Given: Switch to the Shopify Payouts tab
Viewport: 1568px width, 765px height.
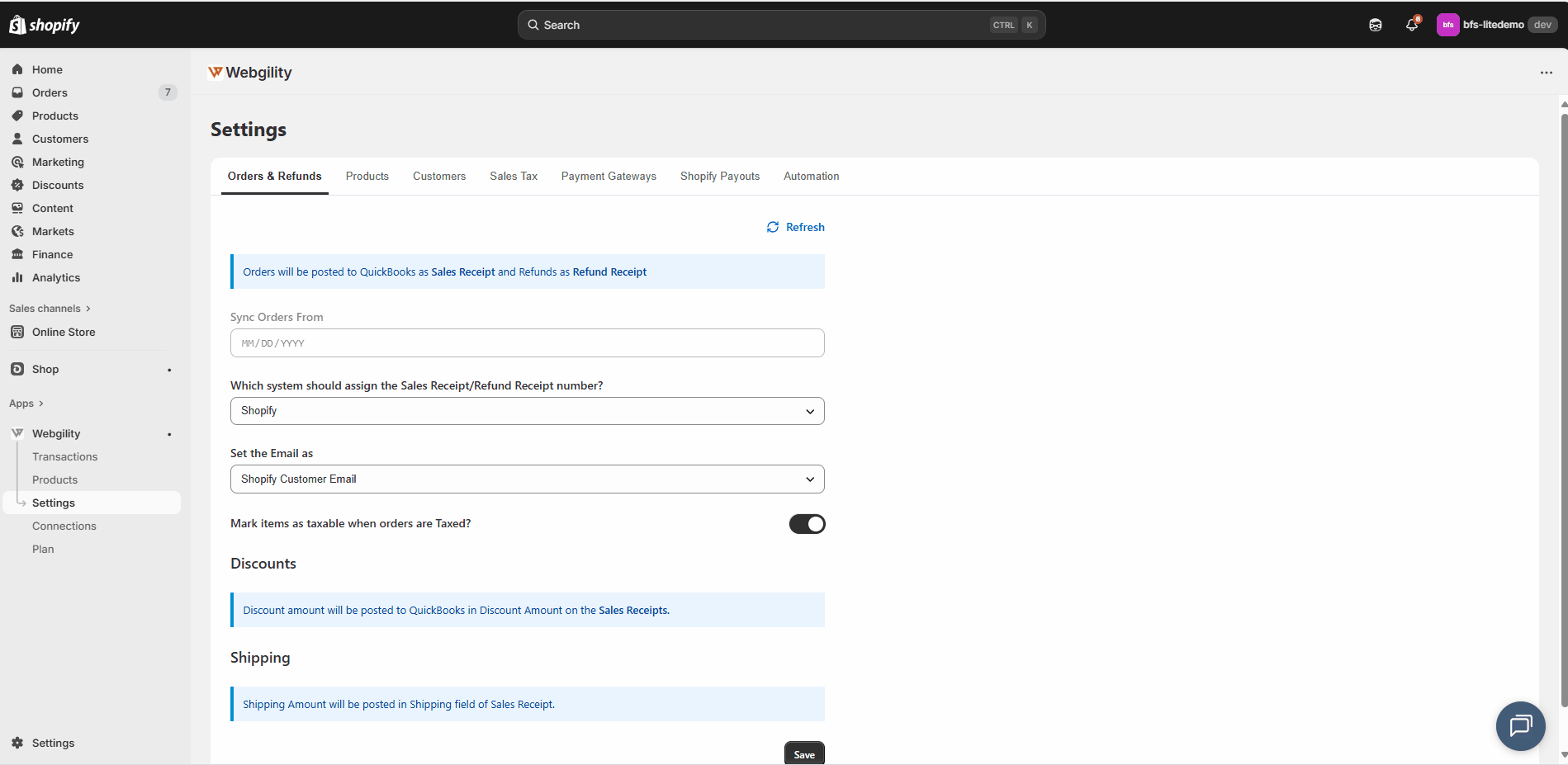Looking at the screenshot, I should (x=719, y=177).
